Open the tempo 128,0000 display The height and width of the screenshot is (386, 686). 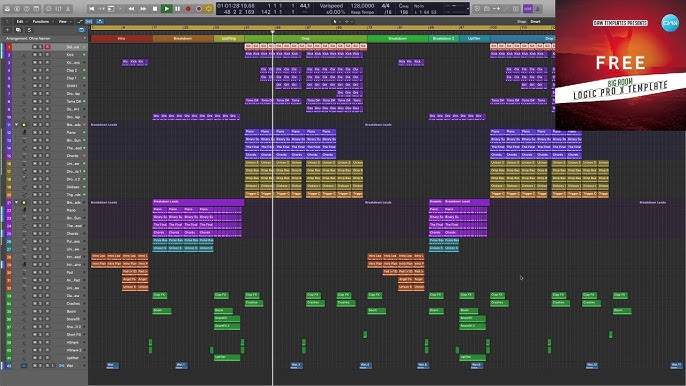pos(362,6)
